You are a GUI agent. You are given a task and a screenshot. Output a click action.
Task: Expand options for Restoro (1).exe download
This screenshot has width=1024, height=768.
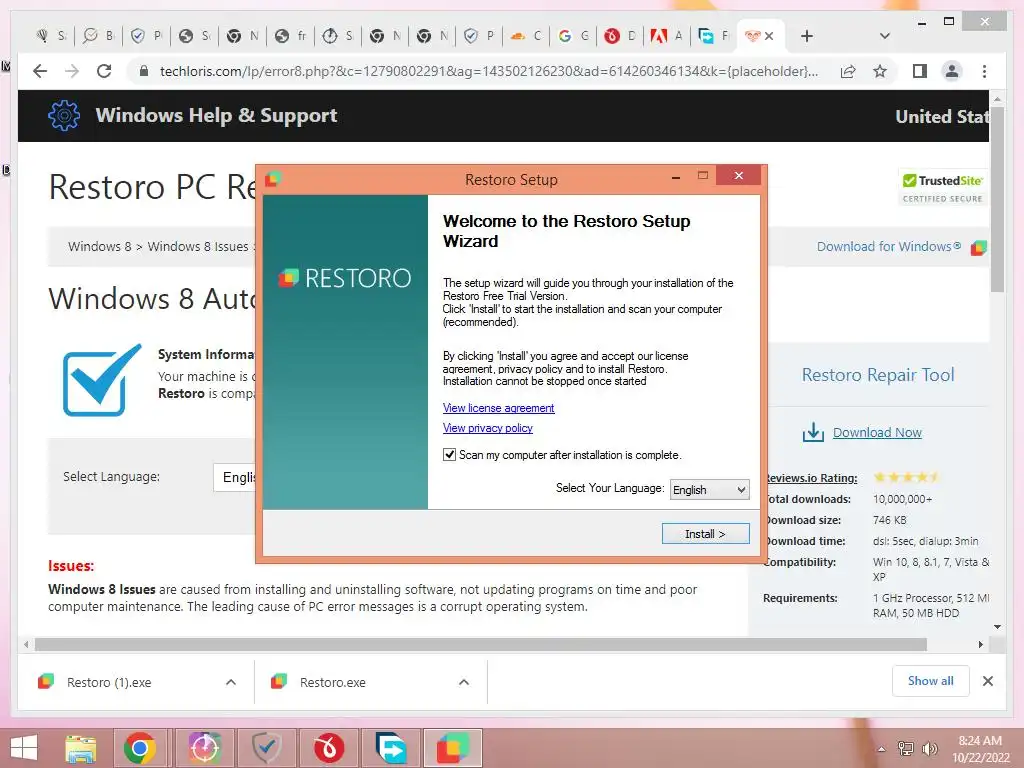click(x=231, y=682)
